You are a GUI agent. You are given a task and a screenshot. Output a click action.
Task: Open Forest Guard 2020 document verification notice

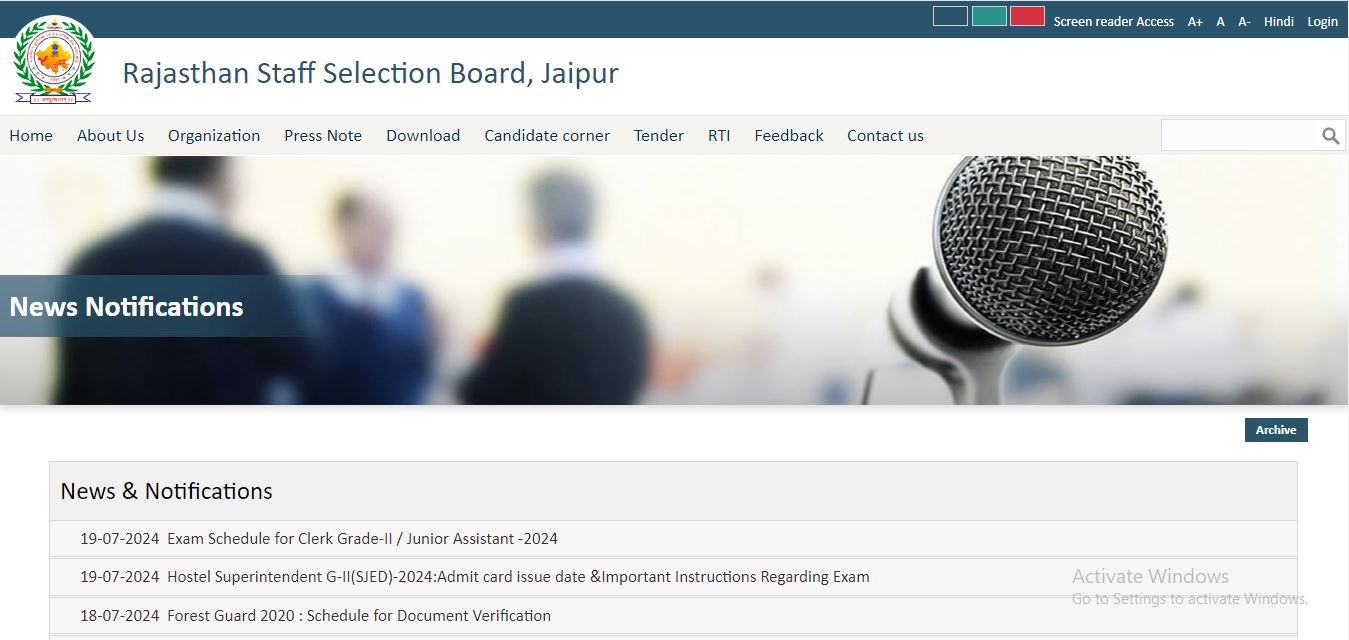358,616
